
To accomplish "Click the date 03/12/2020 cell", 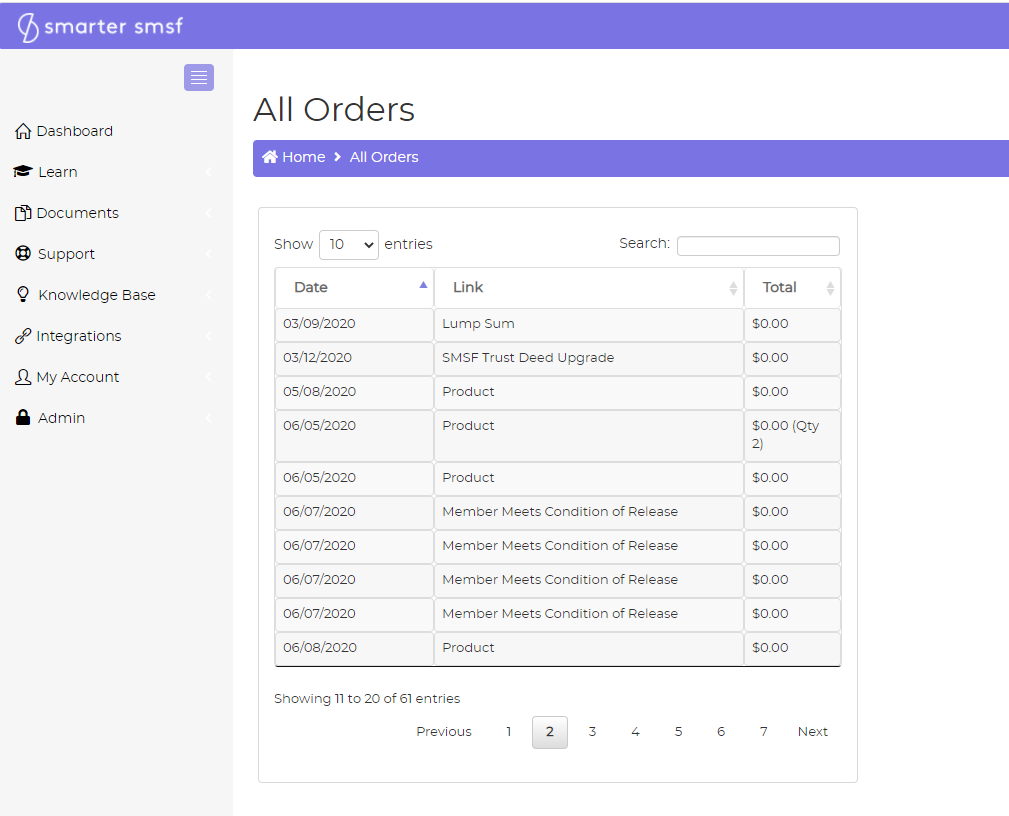I will click(355, 358).
